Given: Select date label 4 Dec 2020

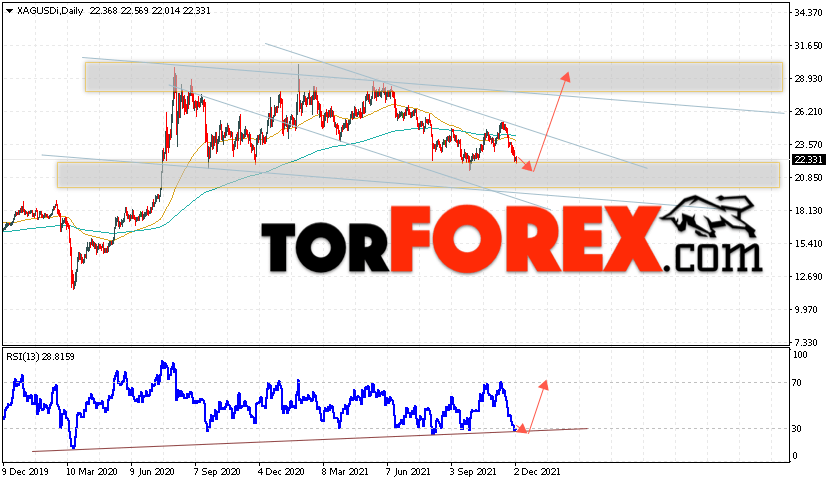Looking at the screenshot, I should (282, 471).
